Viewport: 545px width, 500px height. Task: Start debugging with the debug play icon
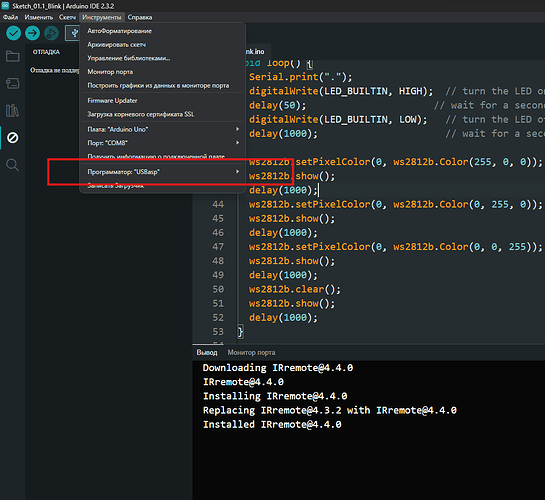[51, 33]
